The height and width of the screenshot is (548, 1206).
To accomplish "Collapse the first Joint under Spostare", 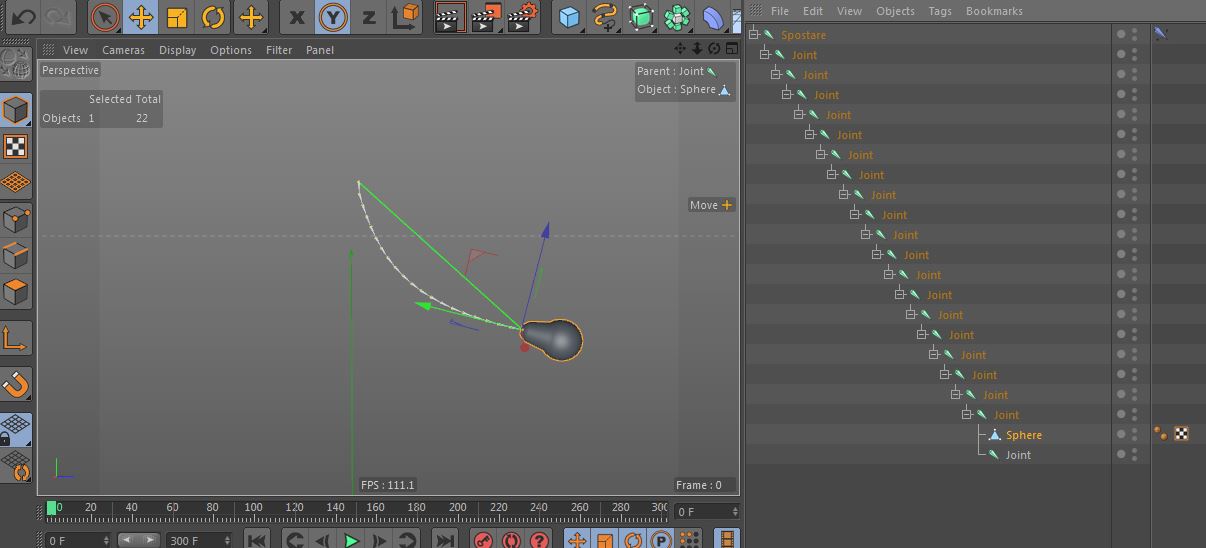I will coord(765,55).
